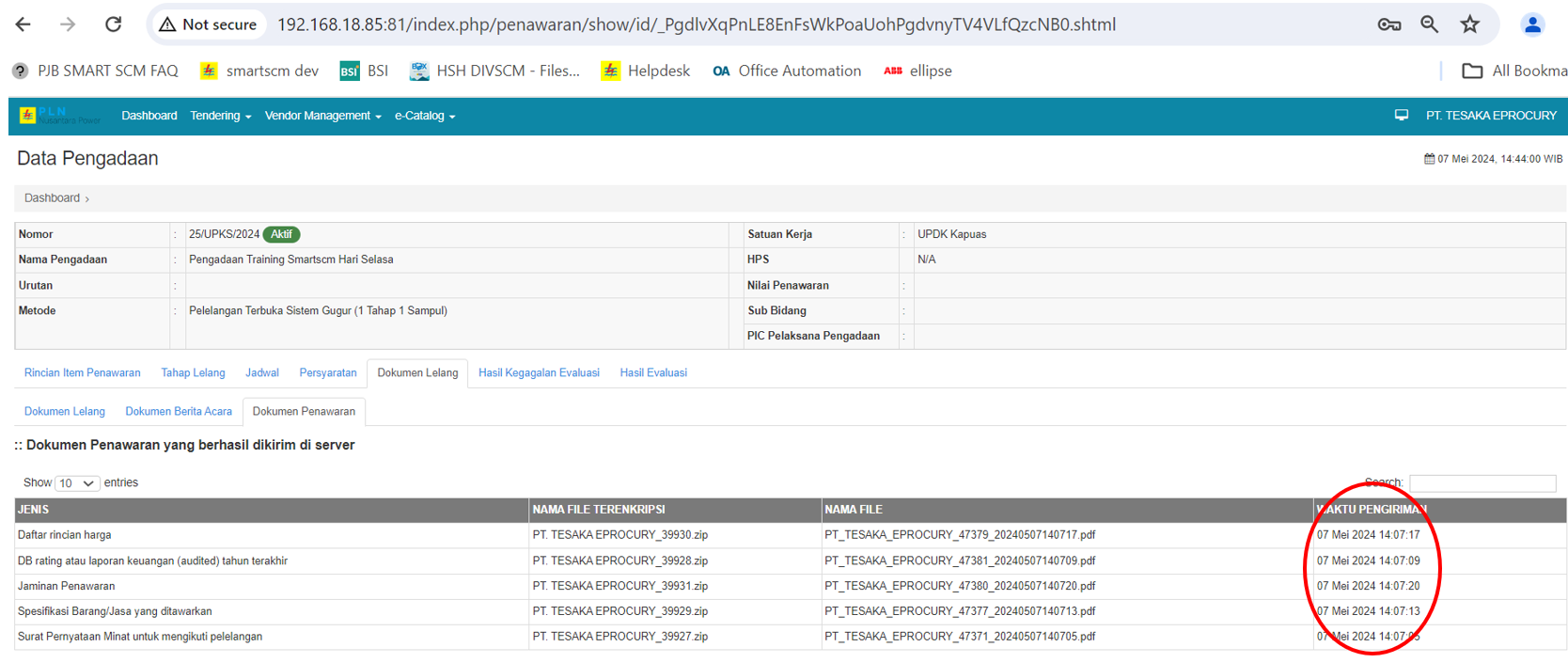Bookmark this page with star icon
1568x663 pixels.
point(1470,24)
